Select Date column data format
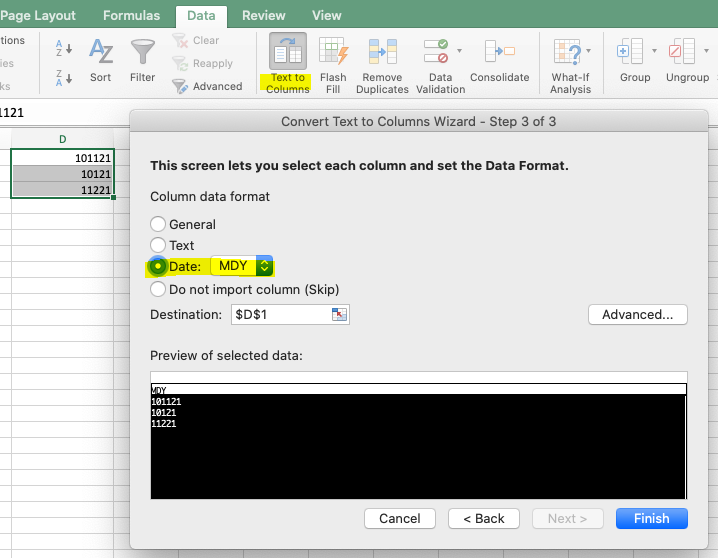This screenshot has width=718, height=558. 158,266
